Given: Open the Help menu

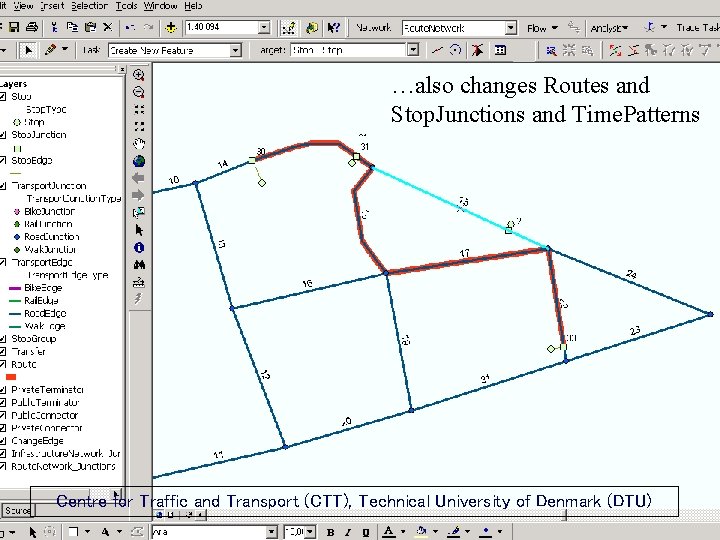Looking at the screenshot, I should [x=193, y=6].
